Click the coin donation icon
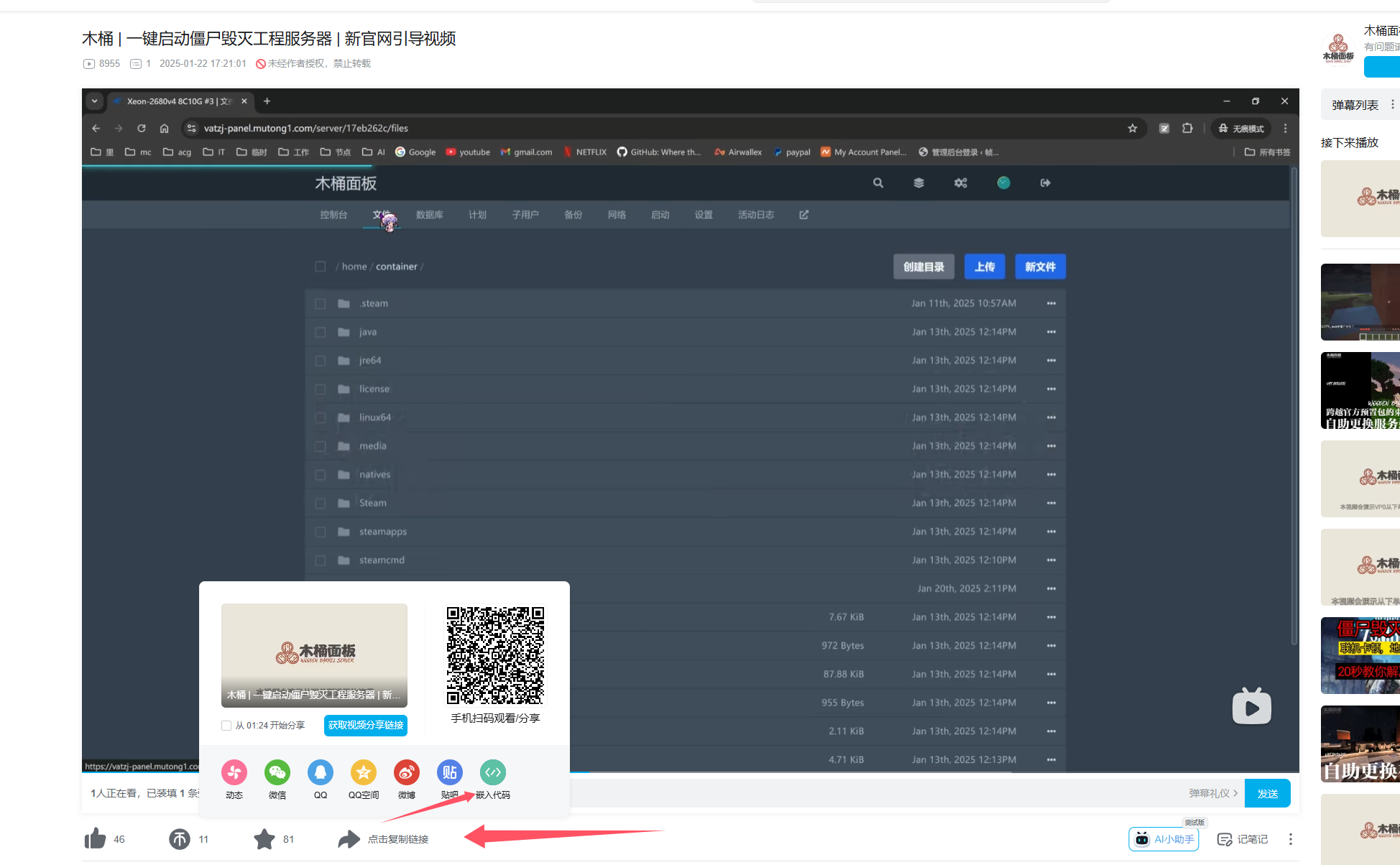1400x865 pixels. tap(179, 838)
